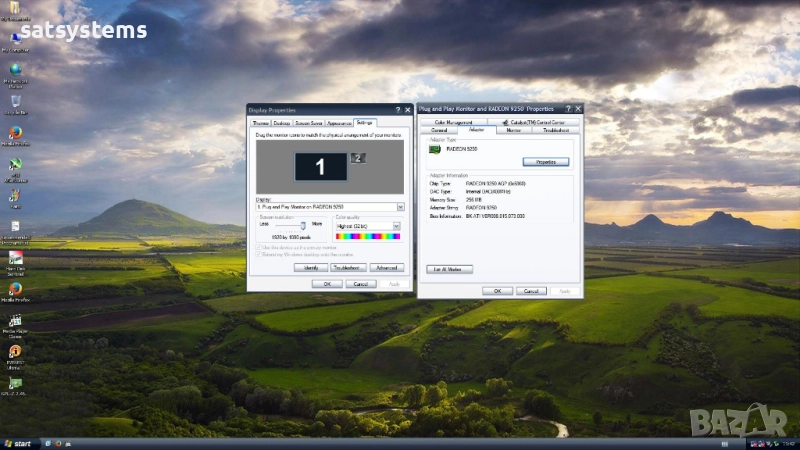Image resolution: width=800 pixels, height=450 pixels.
Task: Open My Computer desktop icon
Action: (15, 38)
